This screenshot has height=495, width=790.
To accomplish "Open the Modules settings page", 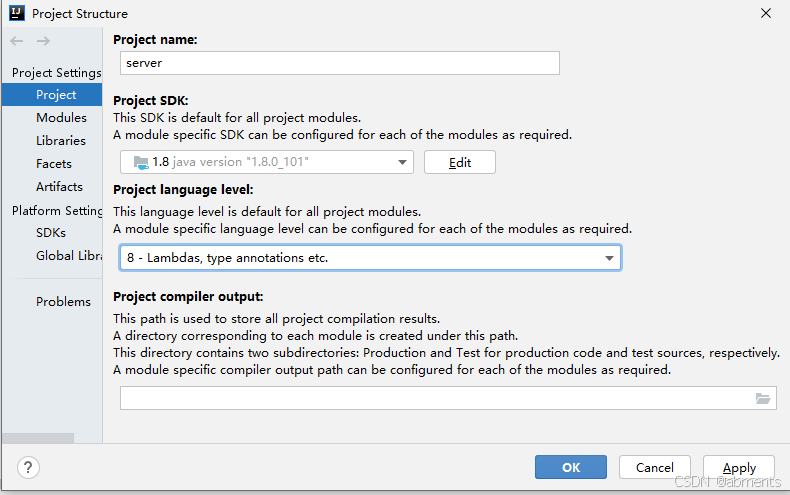I will (x=61, y=118).
